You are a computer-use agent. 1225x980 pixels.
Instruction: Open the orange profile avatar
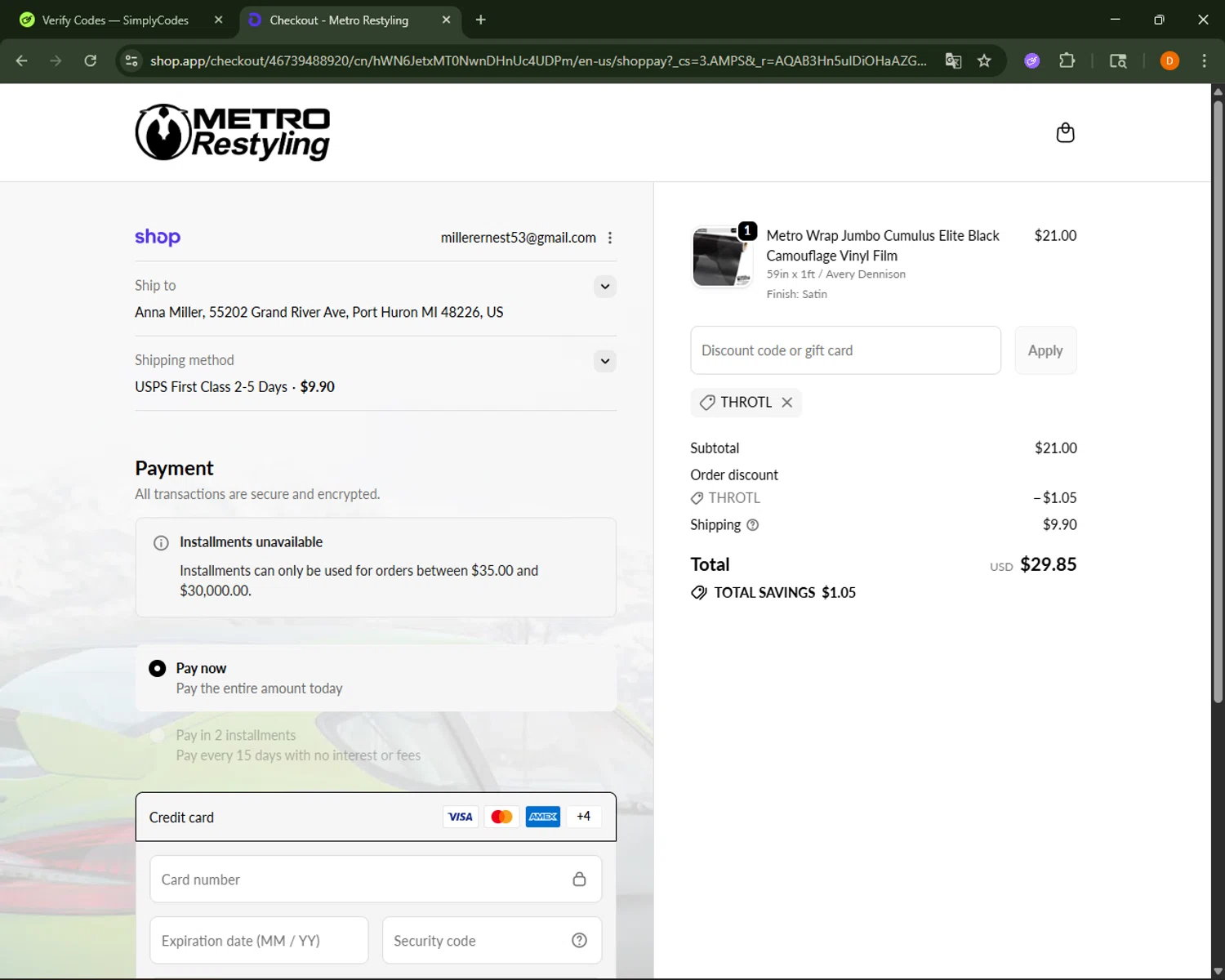tap(1169, 60)
